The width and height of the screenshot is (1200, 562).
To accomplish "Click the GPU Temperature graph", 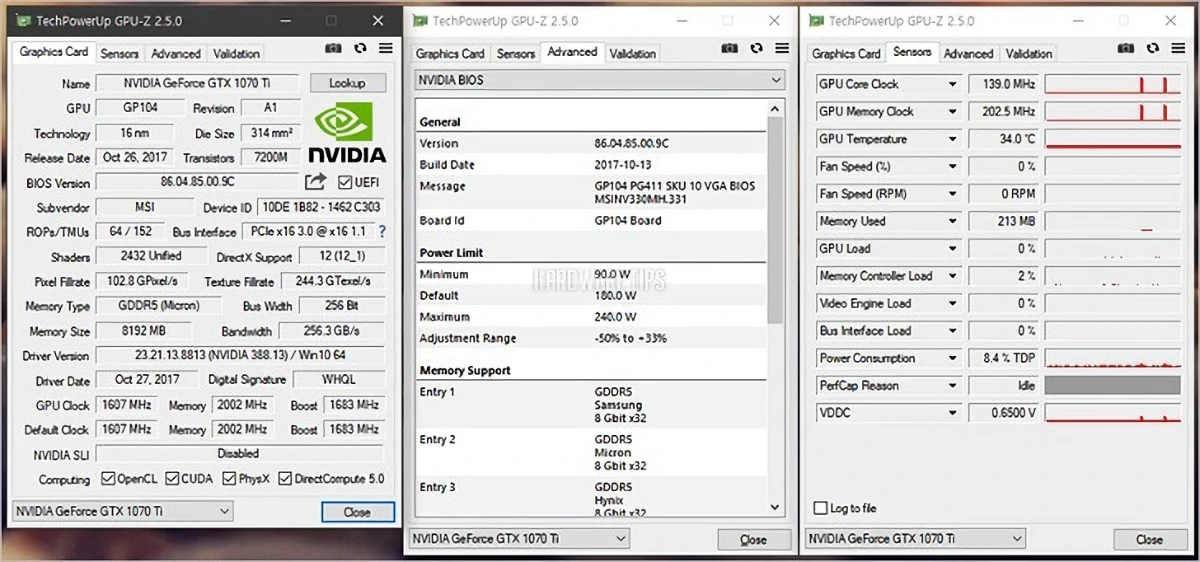I will (x=1113, y=139).
